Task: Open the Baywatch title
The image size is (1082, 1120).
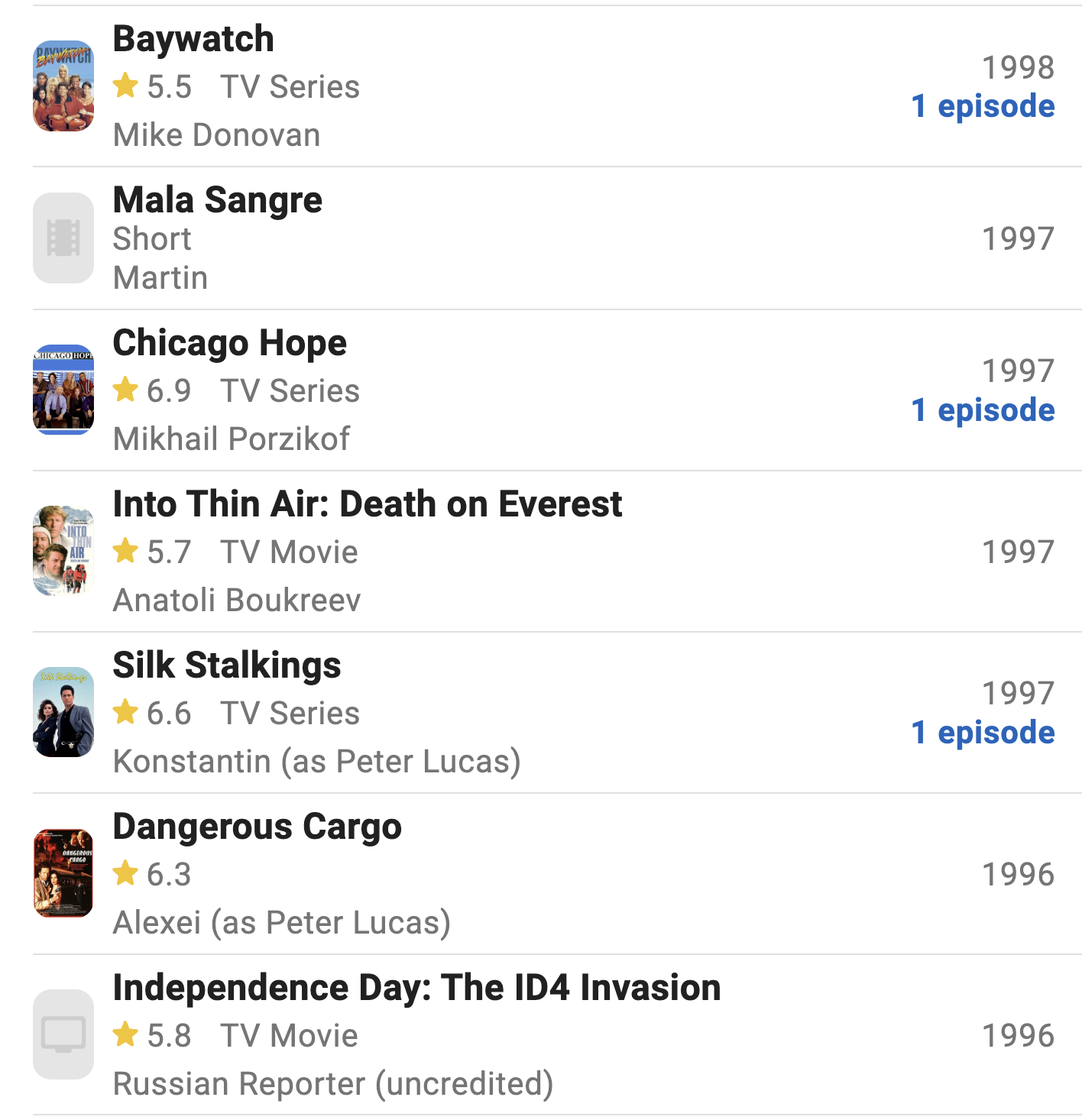Action: [x=193, y=39]
